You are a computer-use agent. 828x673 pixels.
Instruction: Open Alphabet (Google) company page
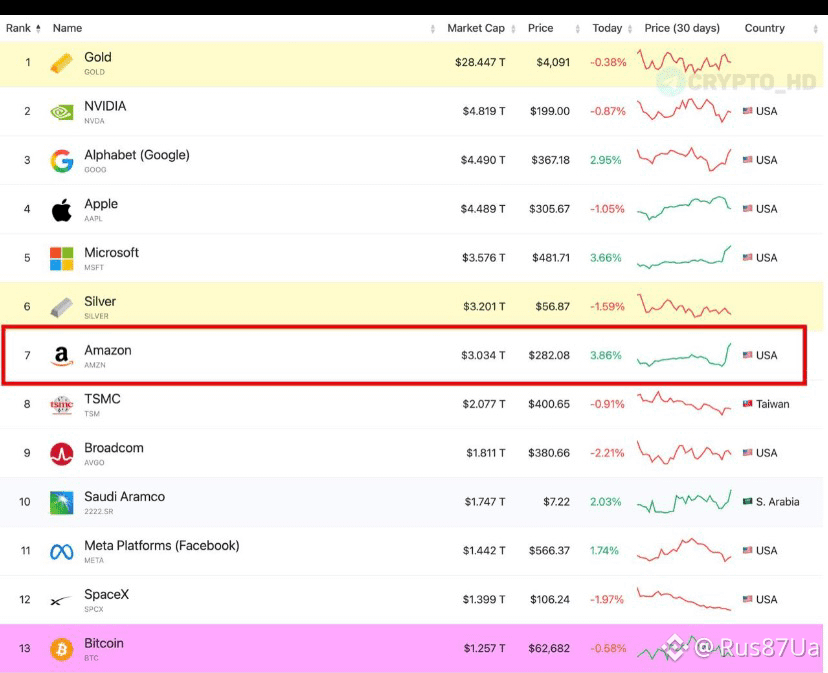coord(137,155)
